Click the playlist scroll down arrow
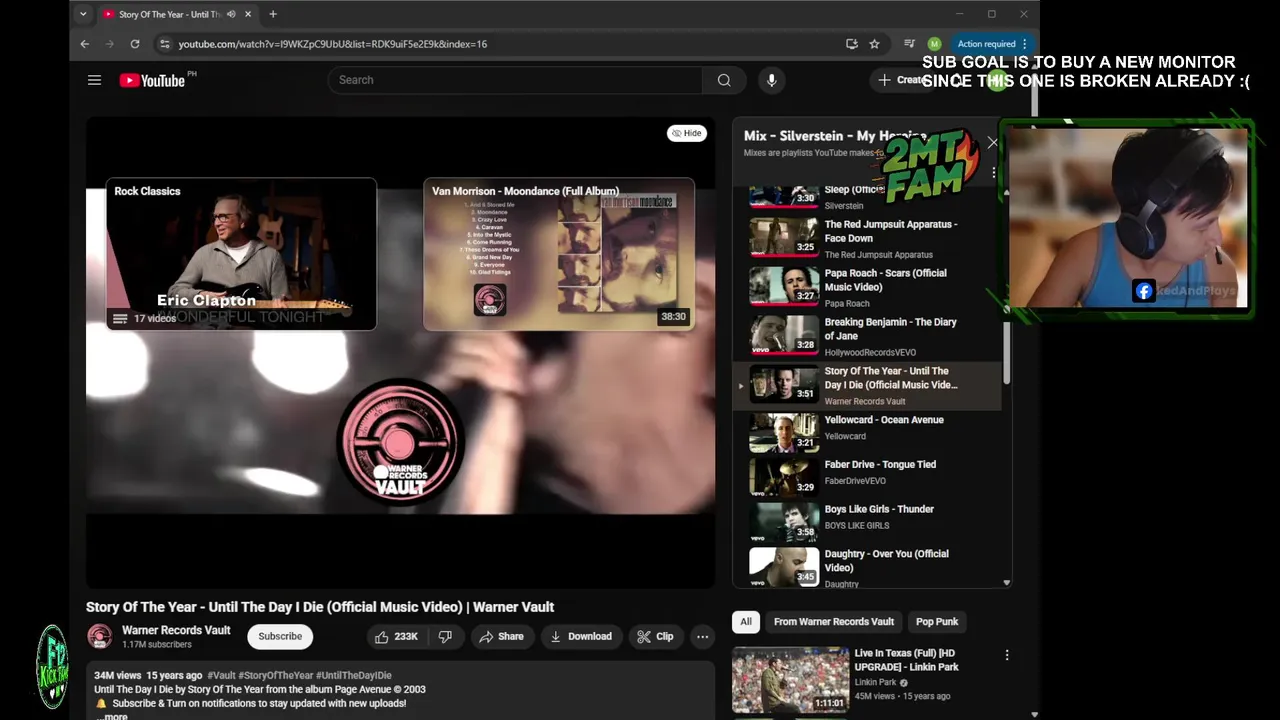 (x=1006, y=582)
